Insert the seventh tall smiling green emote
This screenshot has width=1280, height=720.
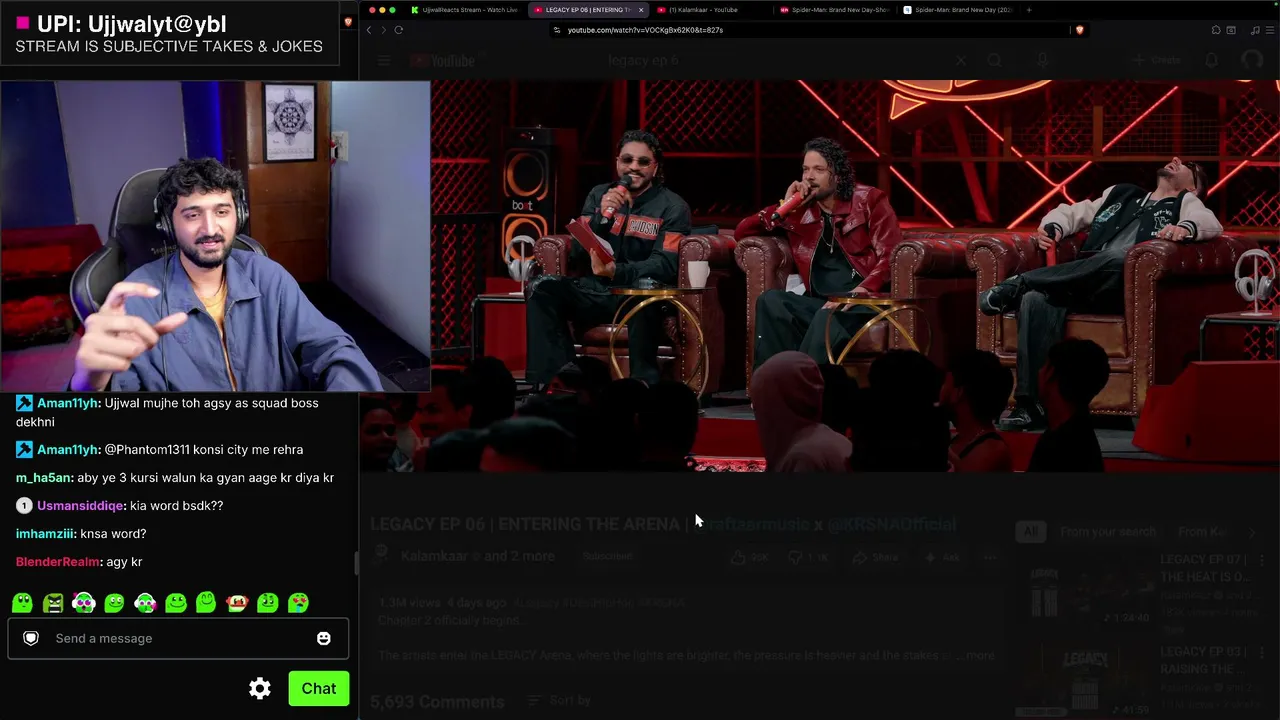point(206,602)
